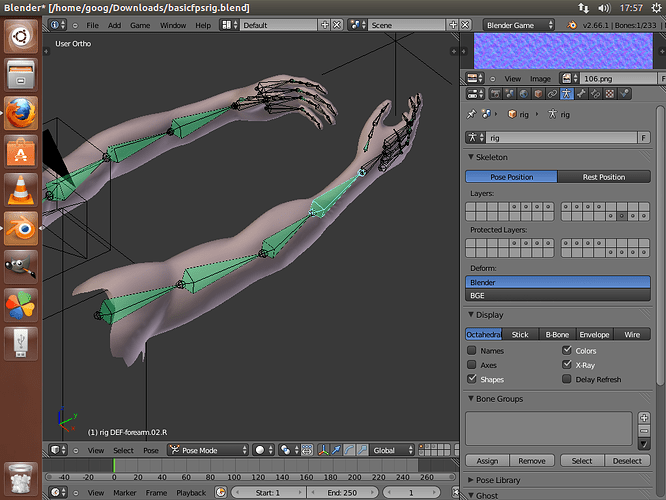Viewport: 666px width, 500px height.
Task: Open the Render properties tab (camera icon)
Action: pos(495,94)
